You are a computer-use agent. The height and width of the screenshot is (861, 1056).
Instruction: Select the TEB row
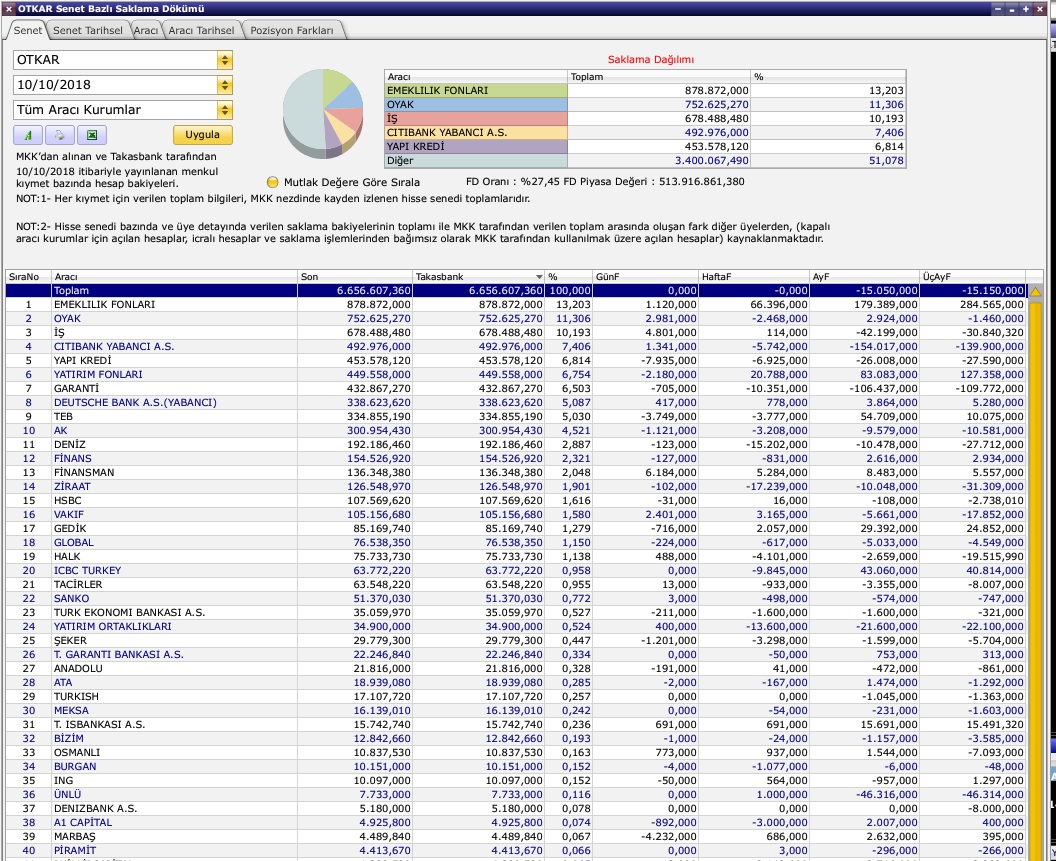click(x=515, y=416)
